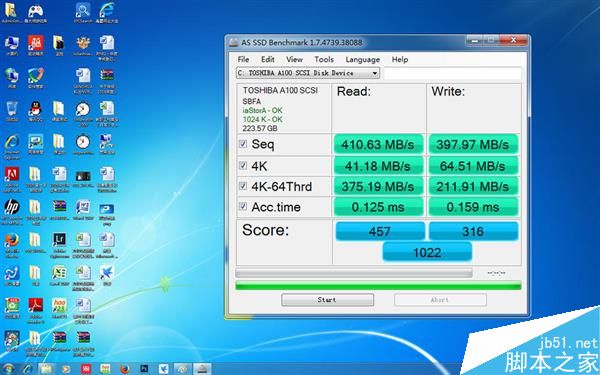Open the Tools menu
This screenshot has height=375, width=600.
[324, 59]
